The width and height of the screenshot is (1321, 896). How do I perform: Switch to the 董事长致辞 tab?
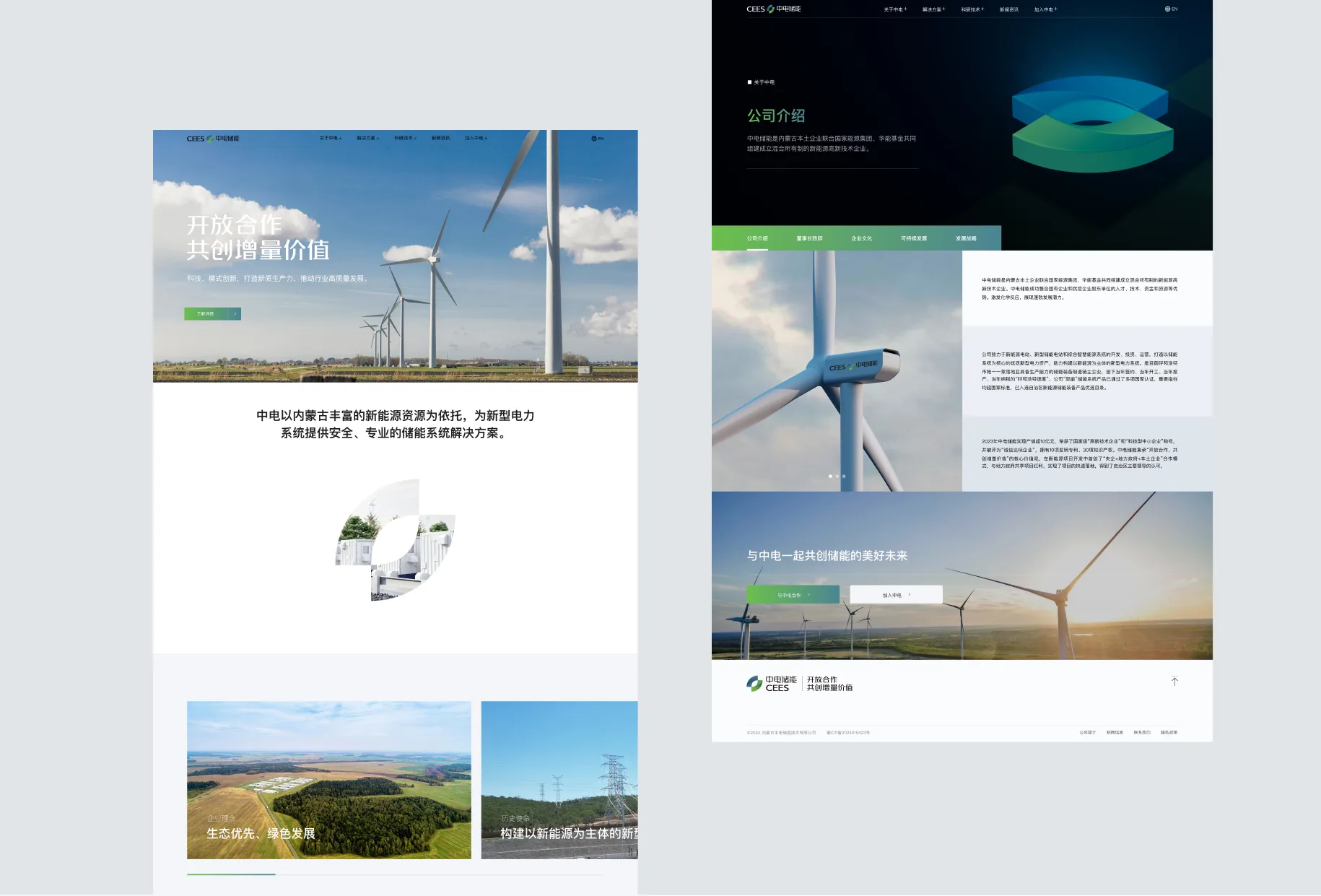coord(809,238)
